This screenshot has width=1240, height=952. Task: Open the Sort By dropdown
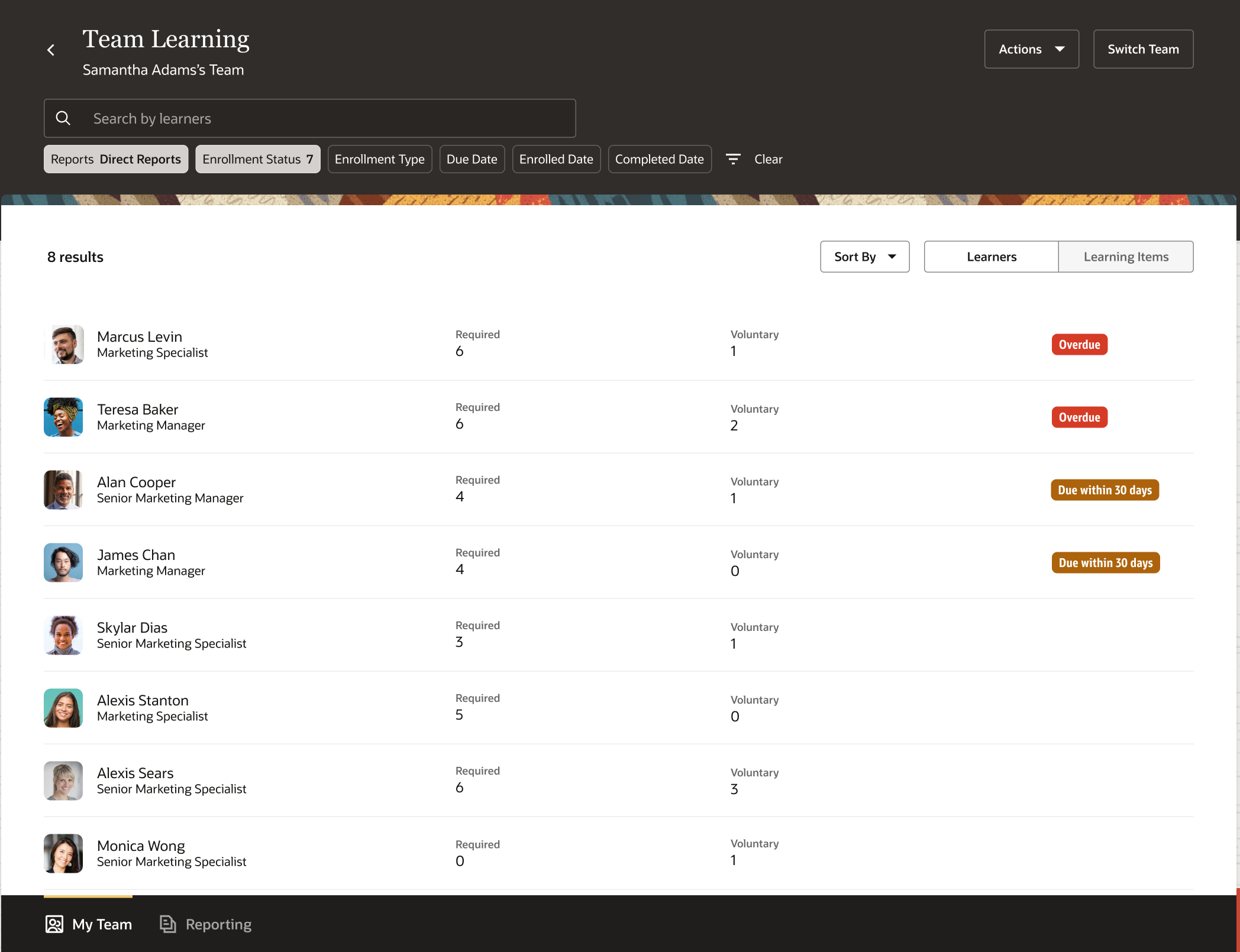coord(864,257)
